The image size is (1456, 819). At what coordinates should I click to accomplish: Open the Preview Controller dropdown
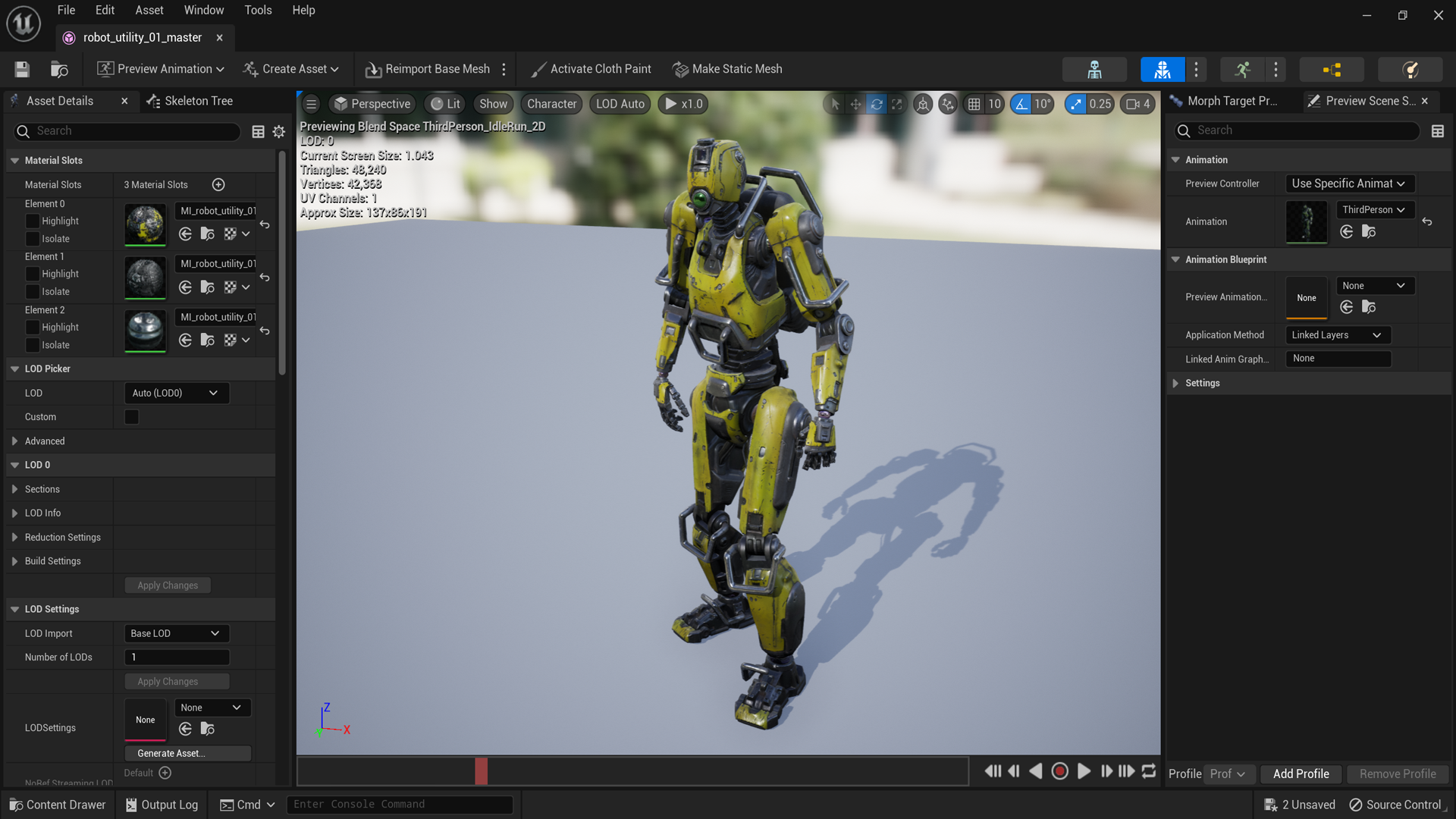pyautogui.click(x=1349, y=184)
